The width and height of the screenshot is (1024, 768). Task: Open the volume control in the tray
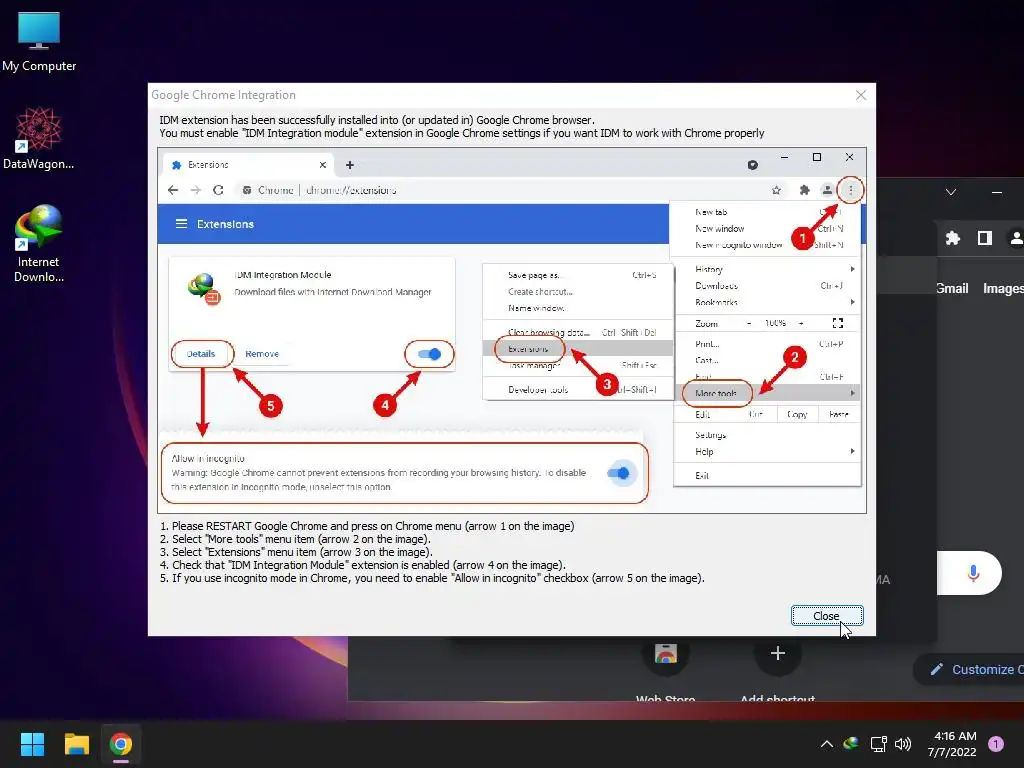click(903, 744)
